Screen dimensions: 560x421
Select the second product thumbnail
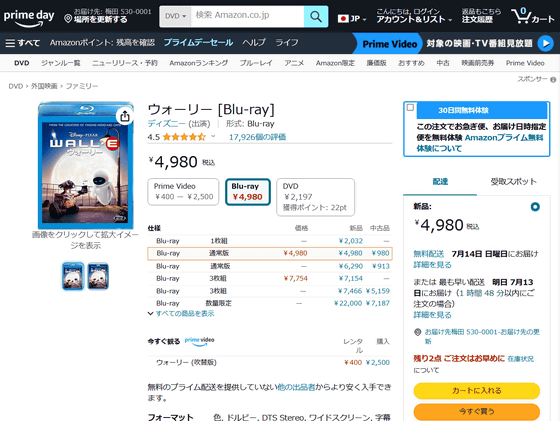pyautogui.click(x=98, y=276)
